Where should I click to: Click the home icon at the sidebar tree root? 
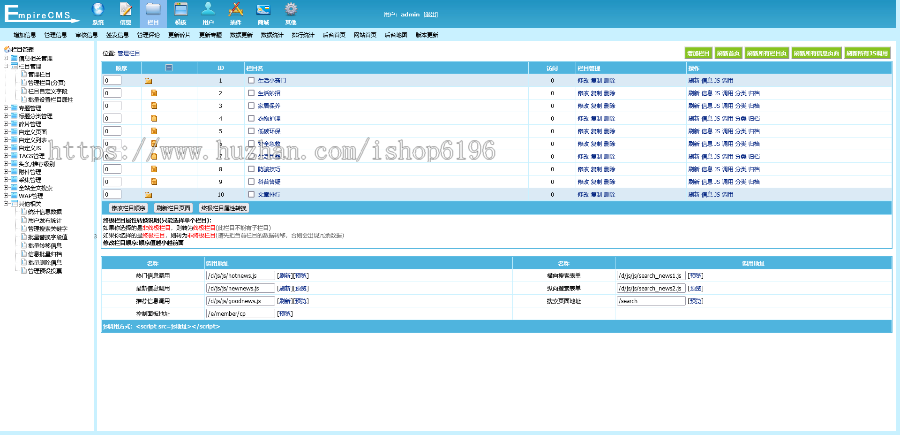(x=7, y=50)
